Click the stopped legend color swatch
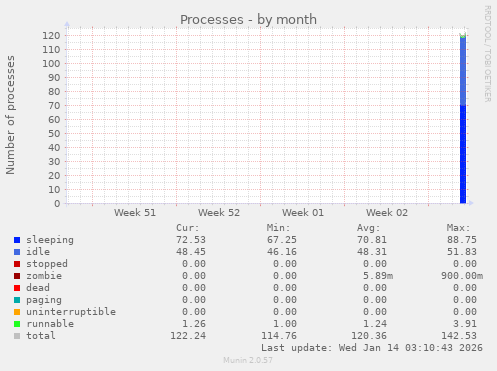This screenshot has height=371, width=497. (x=17, y=264)
